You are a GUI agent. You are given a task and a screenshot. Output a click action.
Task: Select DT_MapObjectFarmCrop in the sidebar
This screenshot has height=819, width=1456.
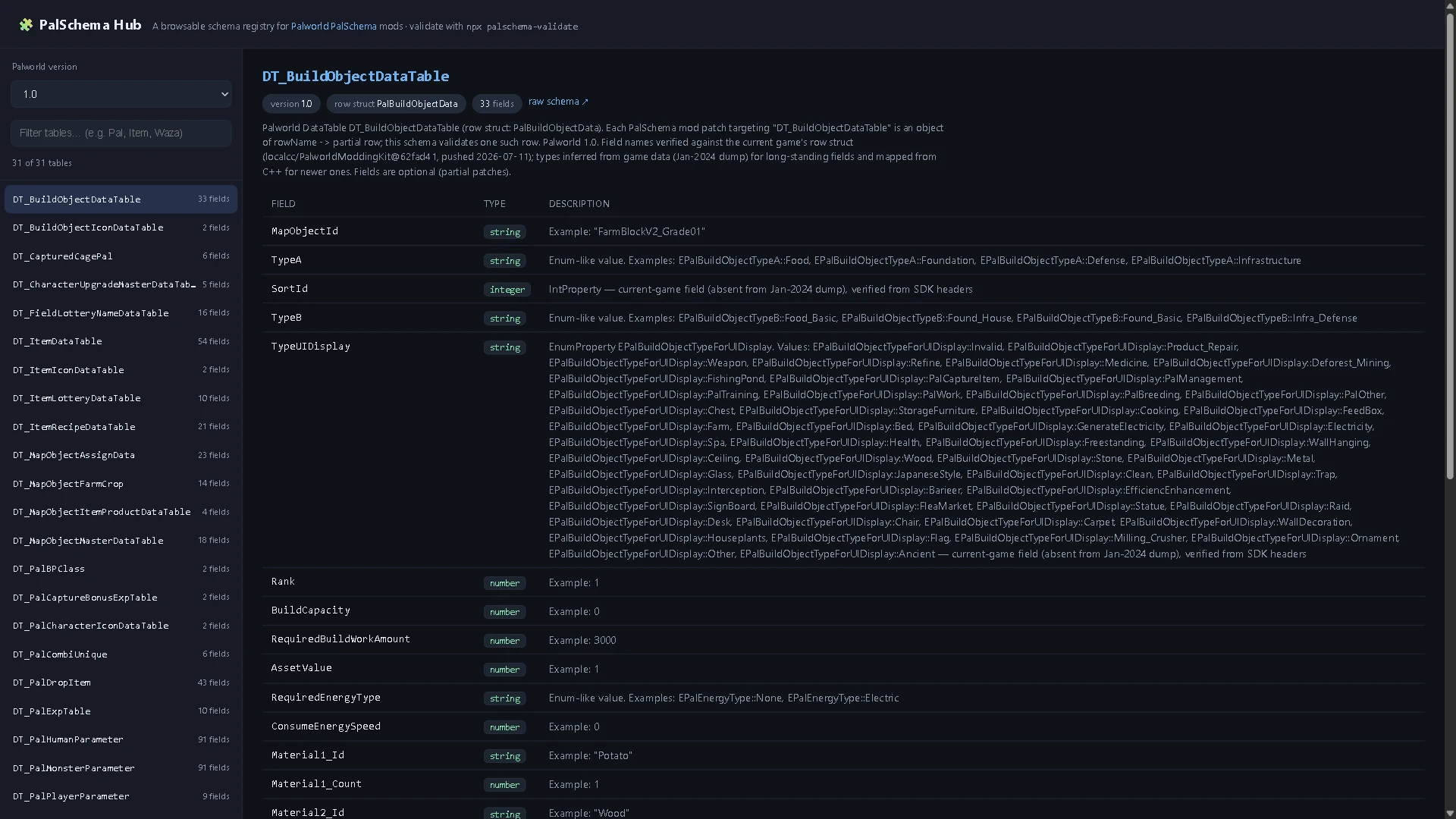click(121, 484)
